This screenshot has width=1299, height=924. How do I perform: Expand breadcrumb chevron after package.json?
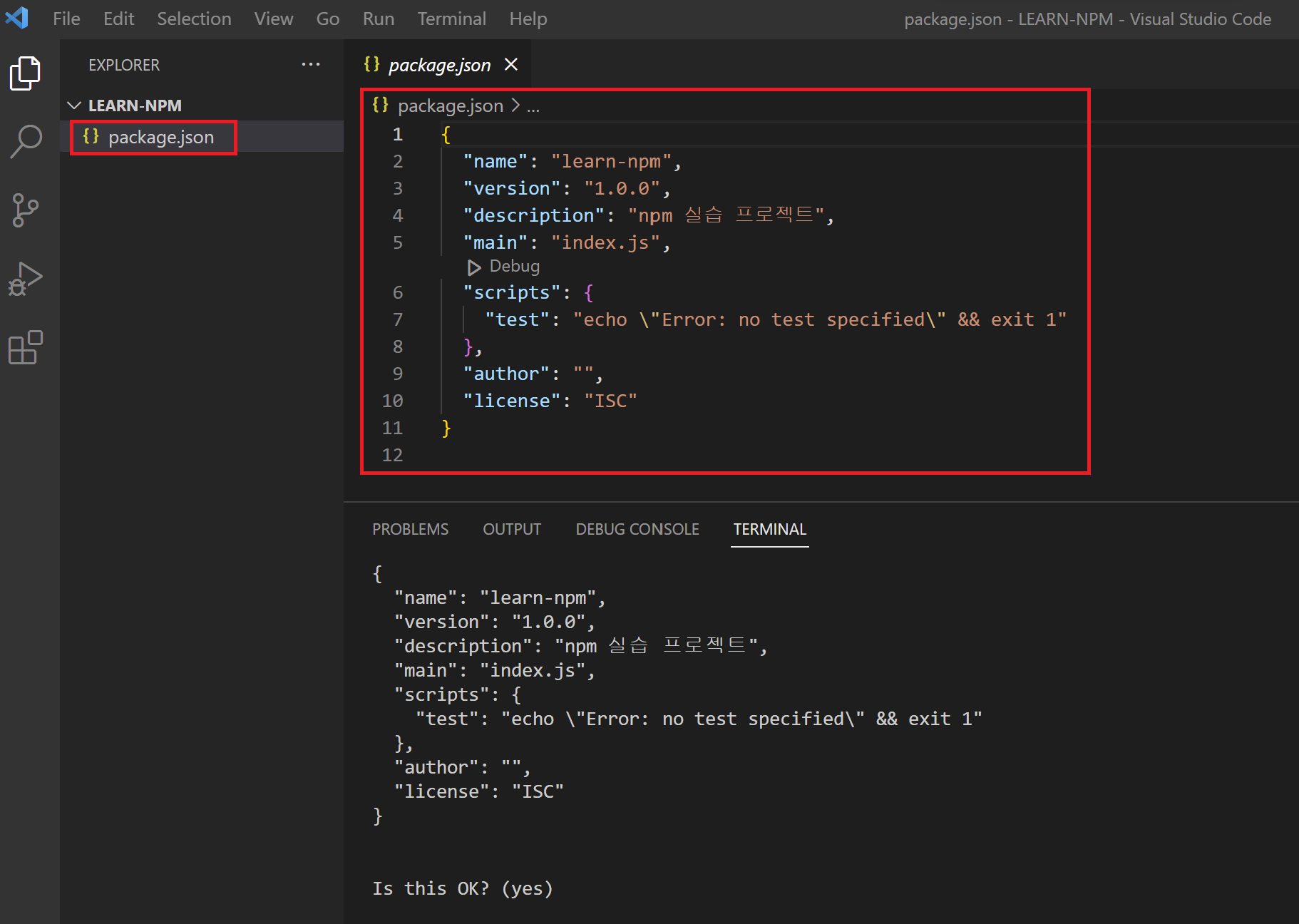pyautogui.click(x=515, y=106)
